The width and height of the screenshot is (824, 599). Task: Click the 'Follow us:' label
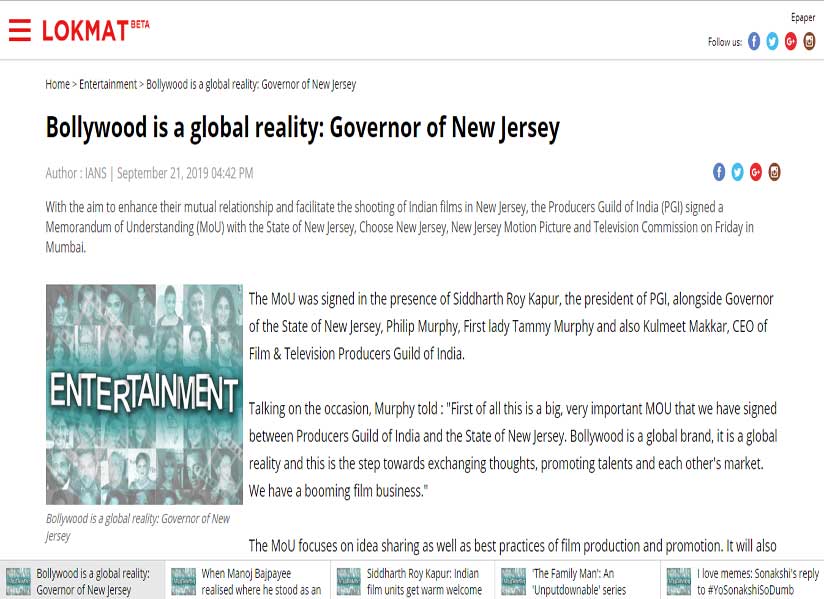point(725,42)
